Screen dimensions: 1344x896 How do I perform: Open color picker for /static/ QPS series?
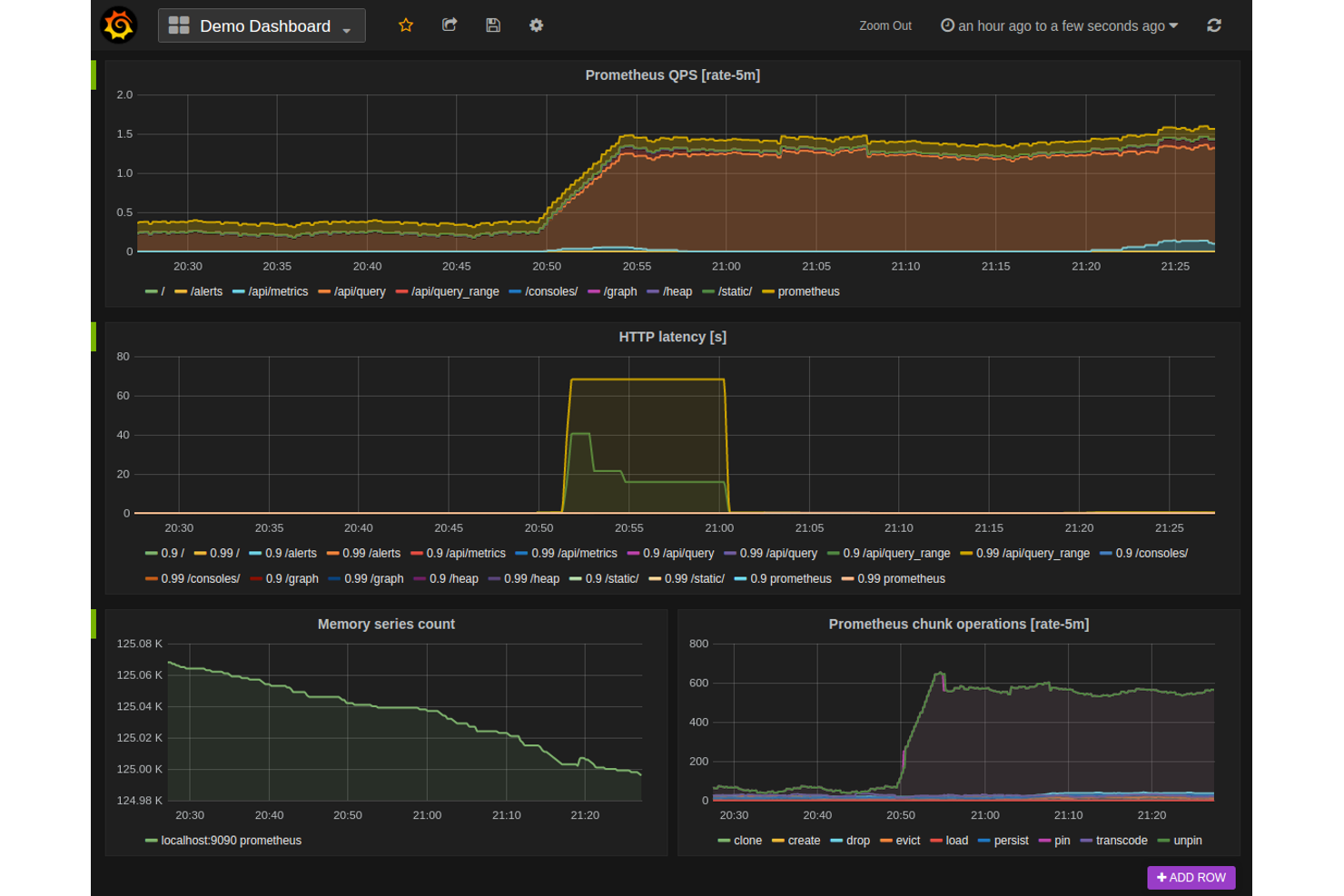708,291
